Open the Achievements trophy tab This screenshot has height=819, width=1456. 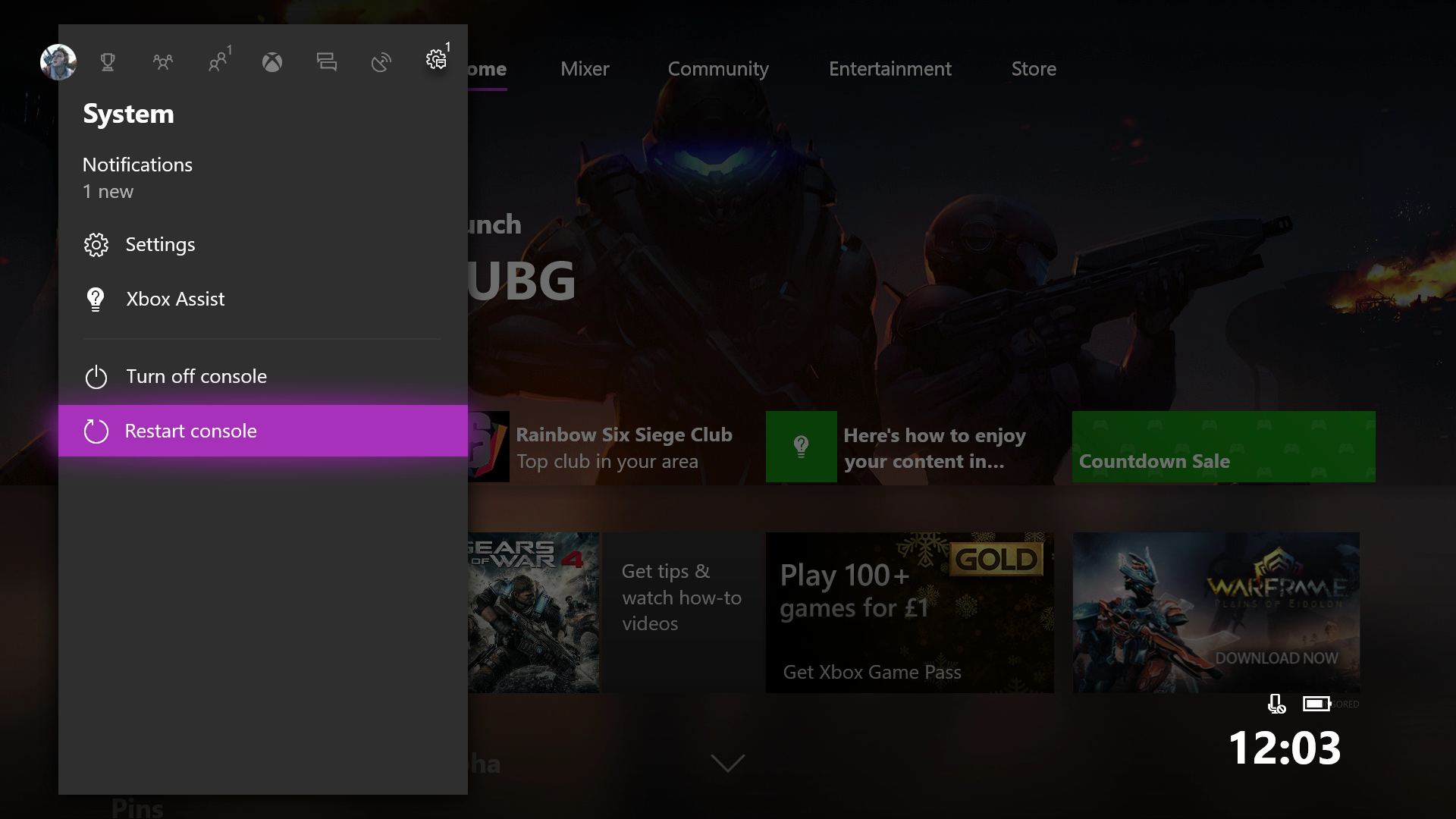[108, 62]
